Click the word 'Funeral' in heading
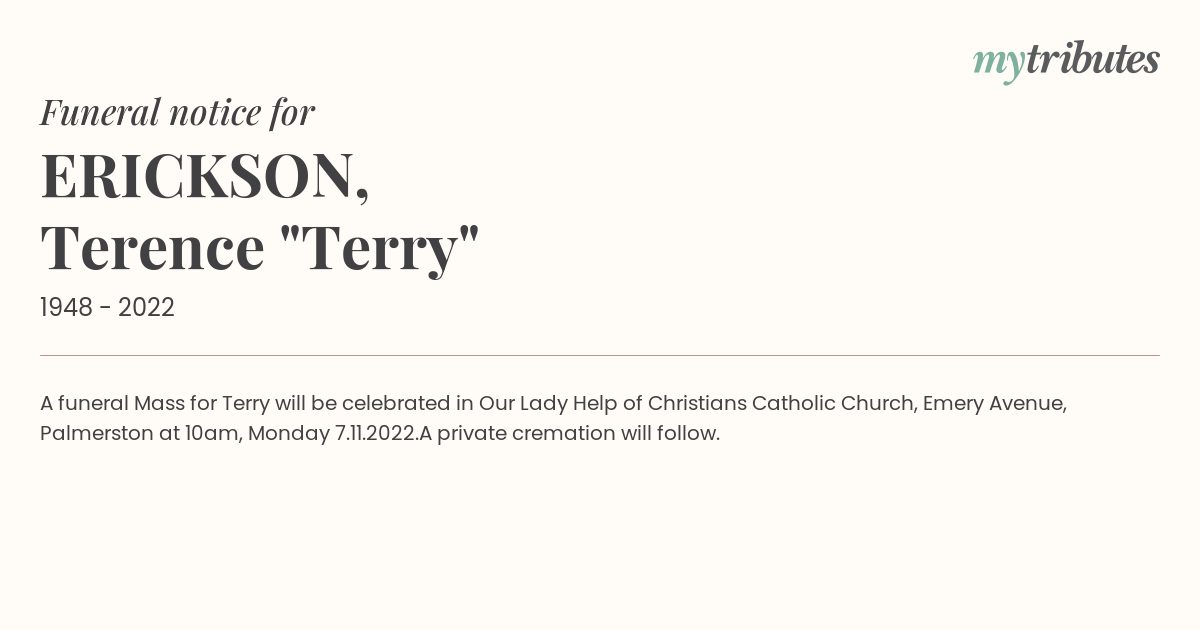1200x630 pixels. (97, 112)
